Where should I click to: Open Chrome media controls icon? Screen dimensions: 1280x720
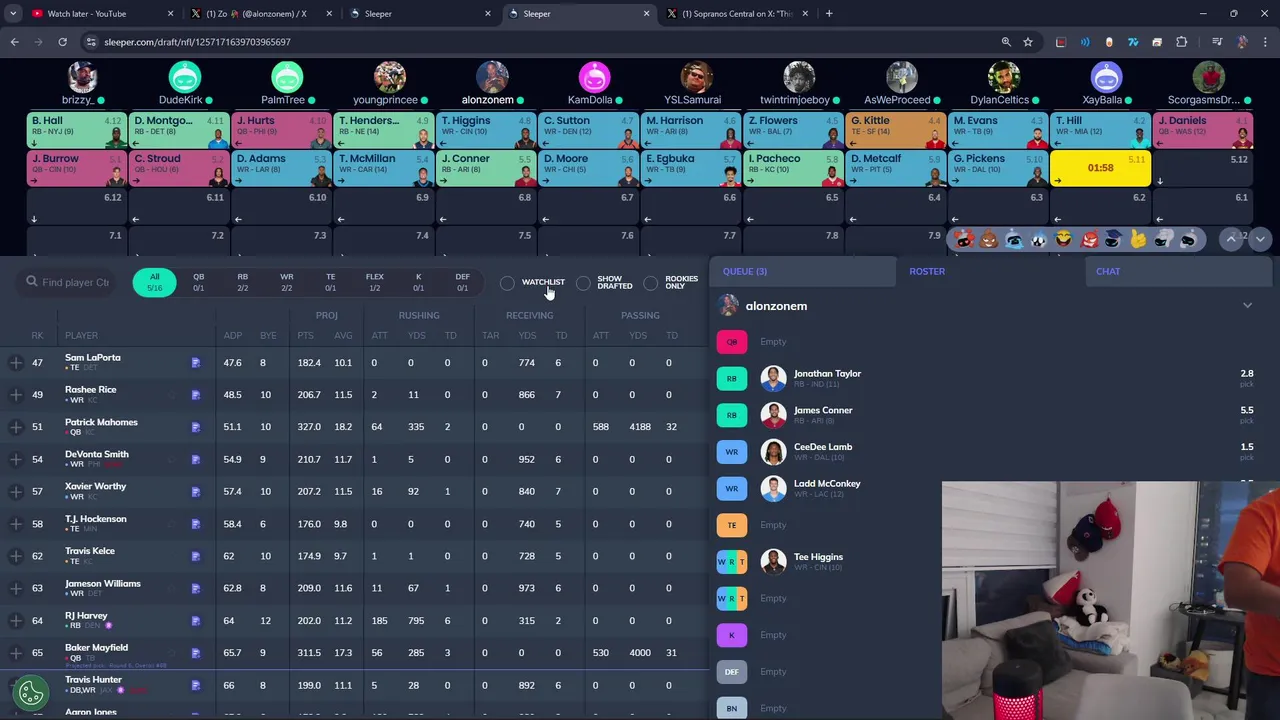pos(1217,42)
